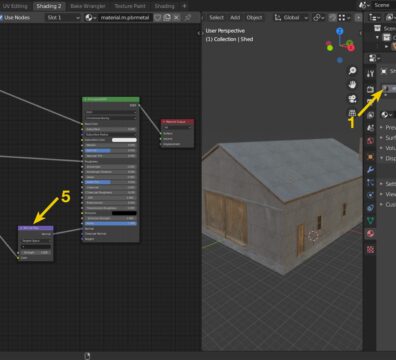Toggle fake user shield for material
The height and width of the screenshot is (360, 396).
pyautogui.click(x=158, y=17)
